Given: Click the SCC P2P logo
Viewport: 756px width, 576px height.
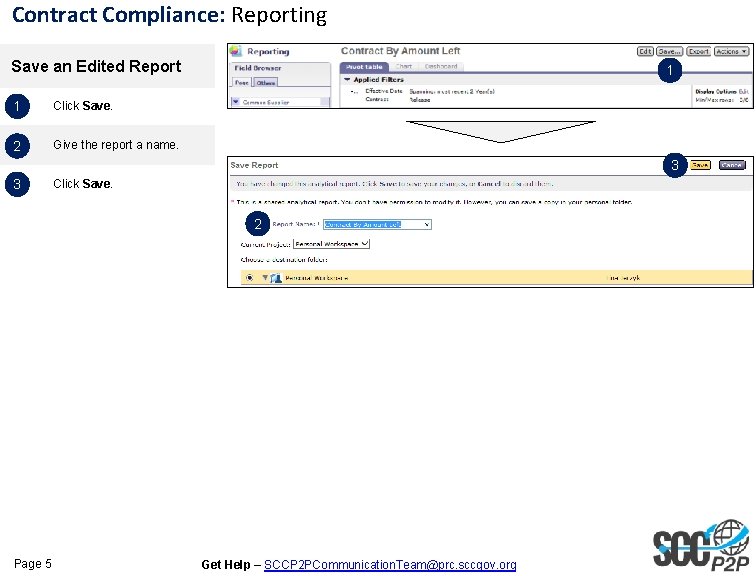Looking at the screenshot, I should 702,545.
